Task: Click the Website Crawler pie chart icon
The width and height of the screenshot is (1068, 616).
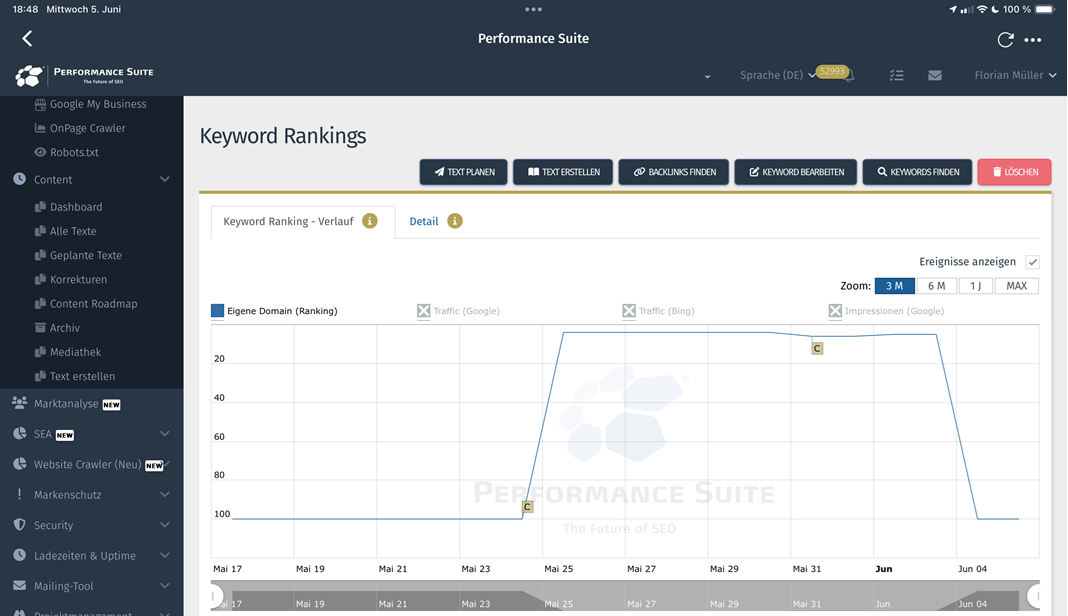Action: coord(20,463)
